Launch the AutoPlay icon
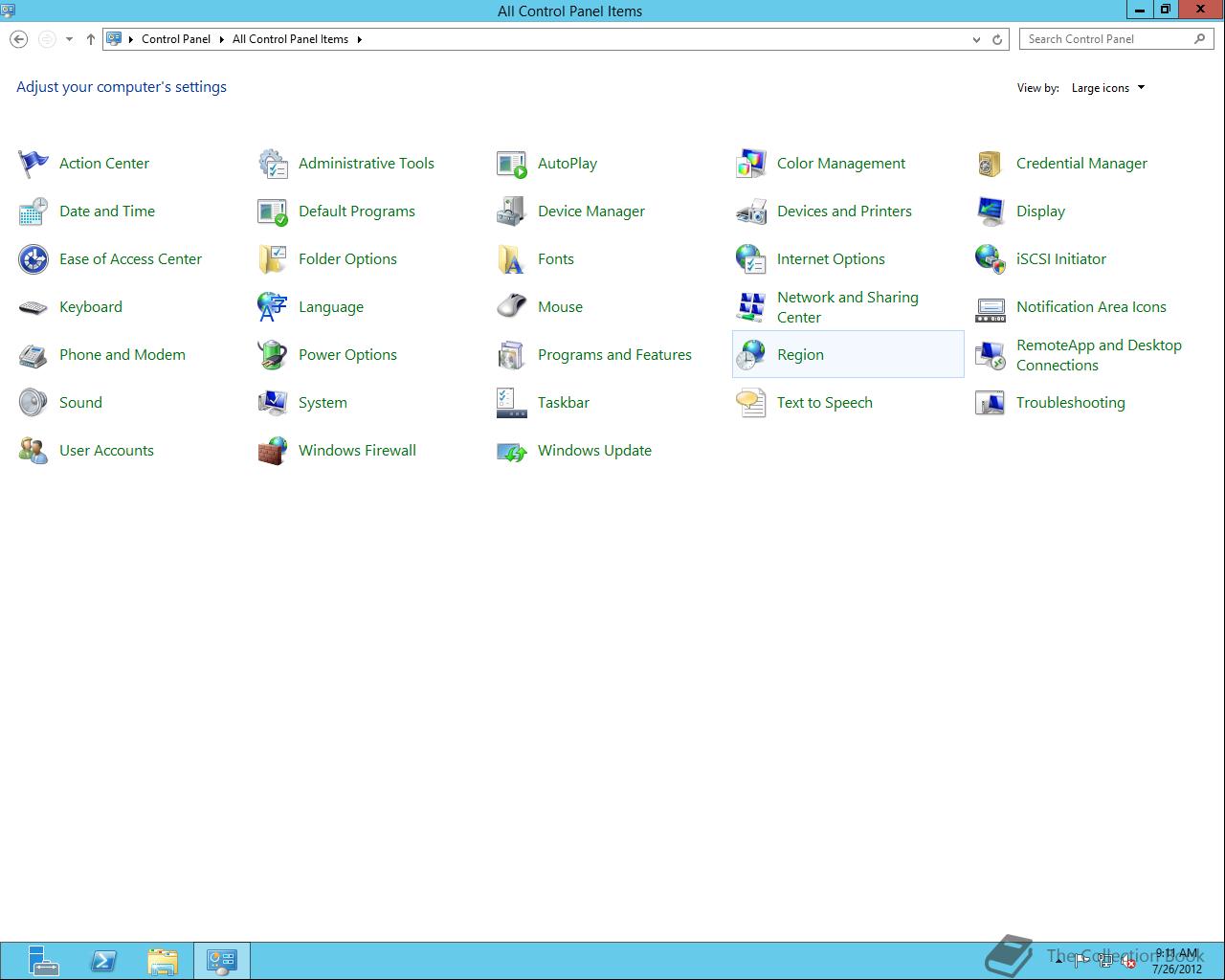This screenshot has height=980, width=1225. 512,164
